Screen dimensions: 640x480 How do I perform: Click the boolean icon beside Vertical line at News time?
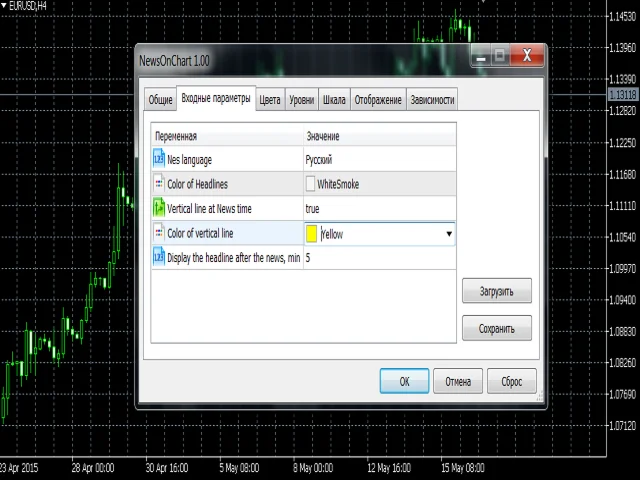(159, 208)
